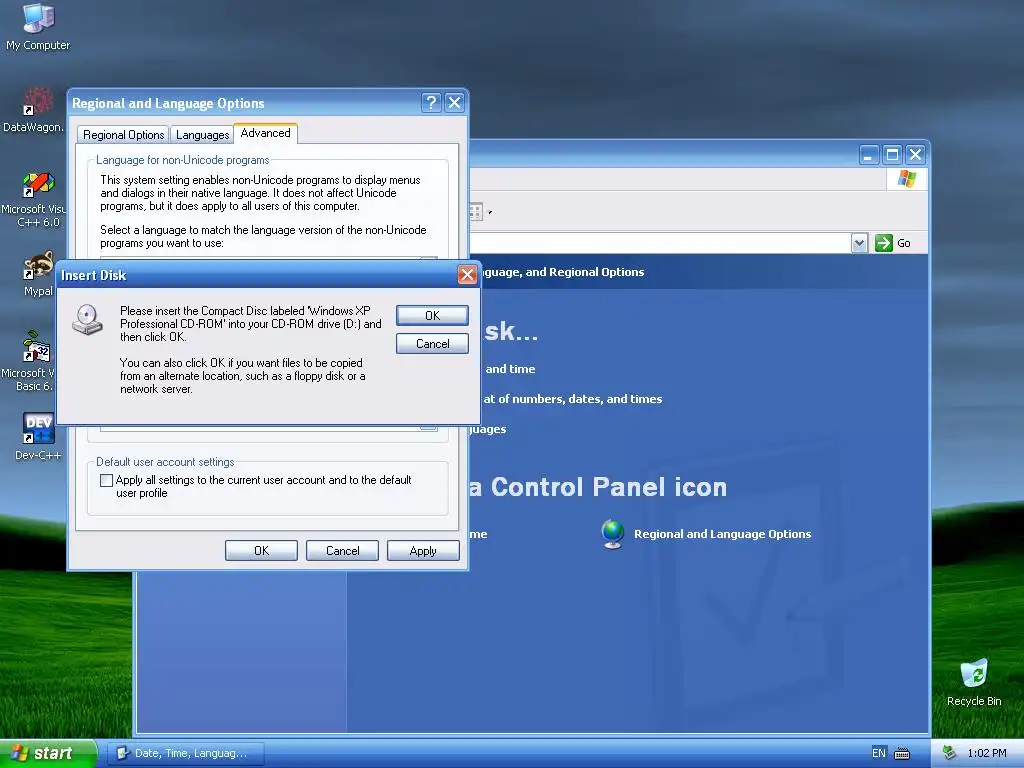
Task: Click the Date, Time, Languag... taskbar button
Action: [x=186, y=753]
